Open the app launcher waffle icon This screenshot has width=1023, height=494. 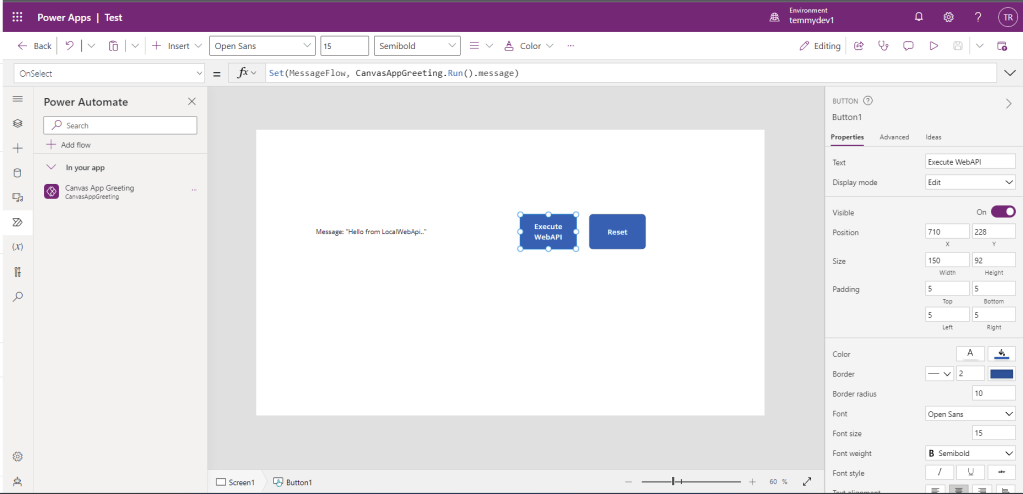point(18,18)
